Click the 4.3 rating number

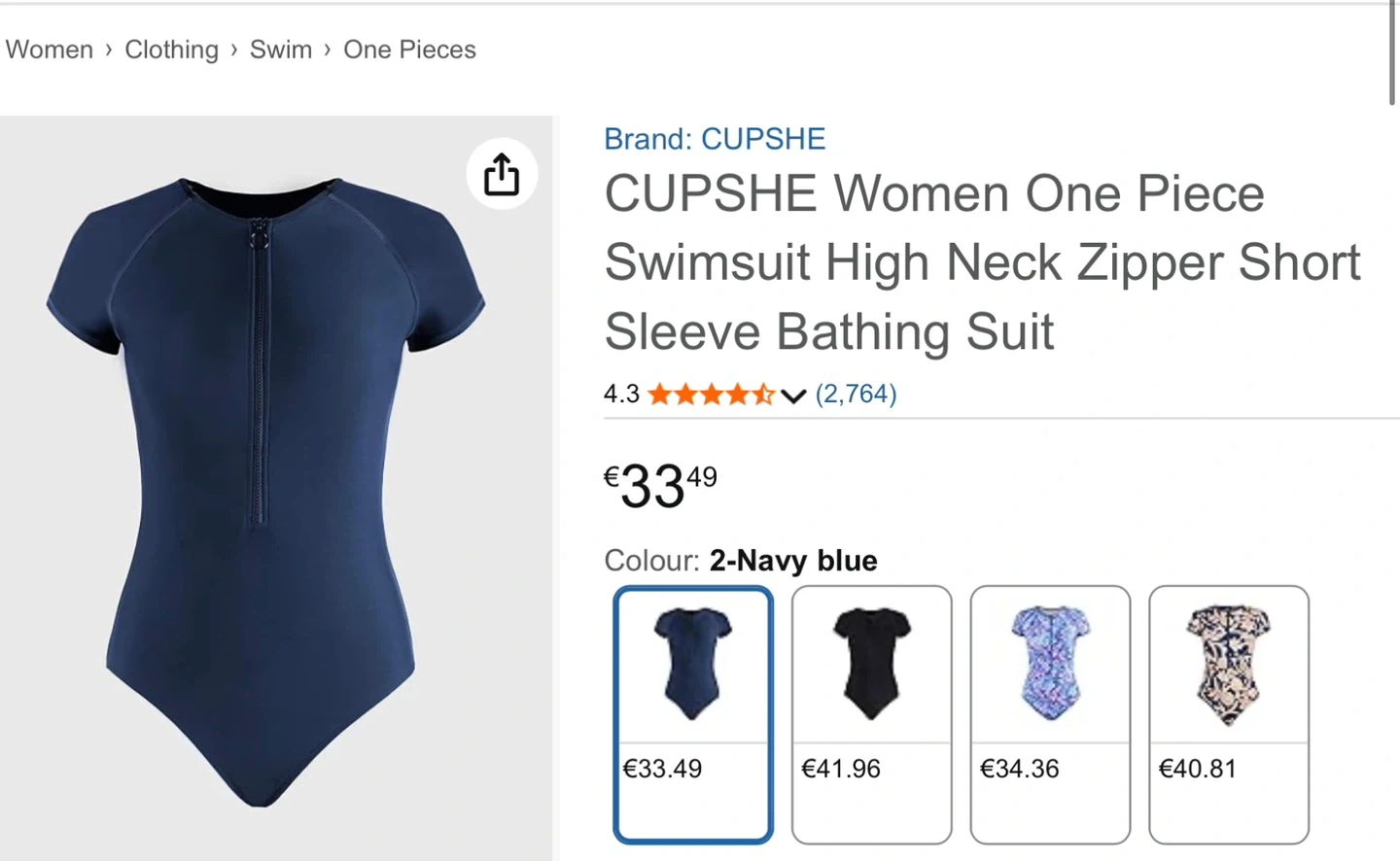coord(621,394)
